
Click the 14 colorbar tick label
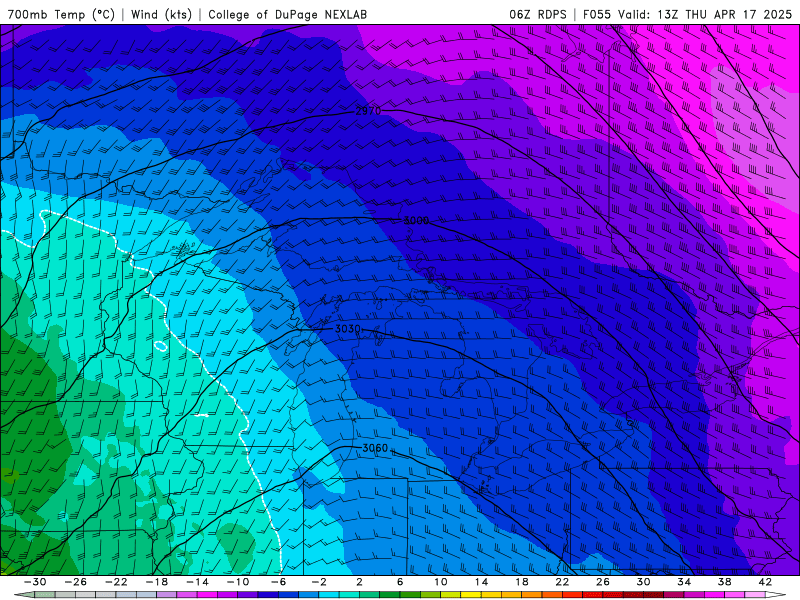pyautogui.click(x=481, y=582)
